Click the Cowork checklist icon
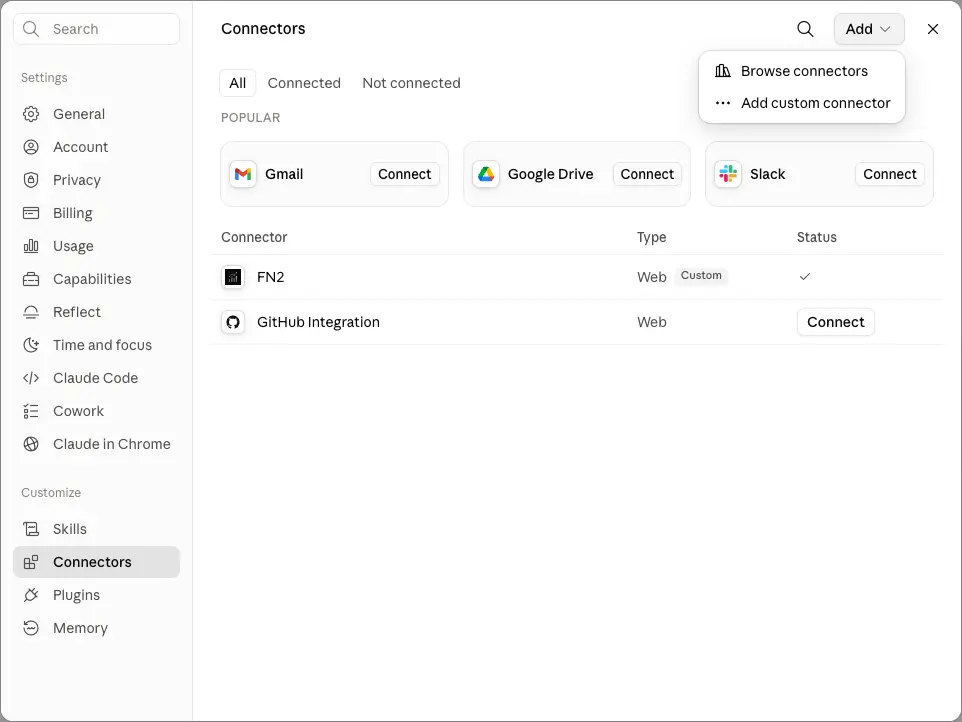The height and width of the screenshot is (722, 962). click(31, 411)
